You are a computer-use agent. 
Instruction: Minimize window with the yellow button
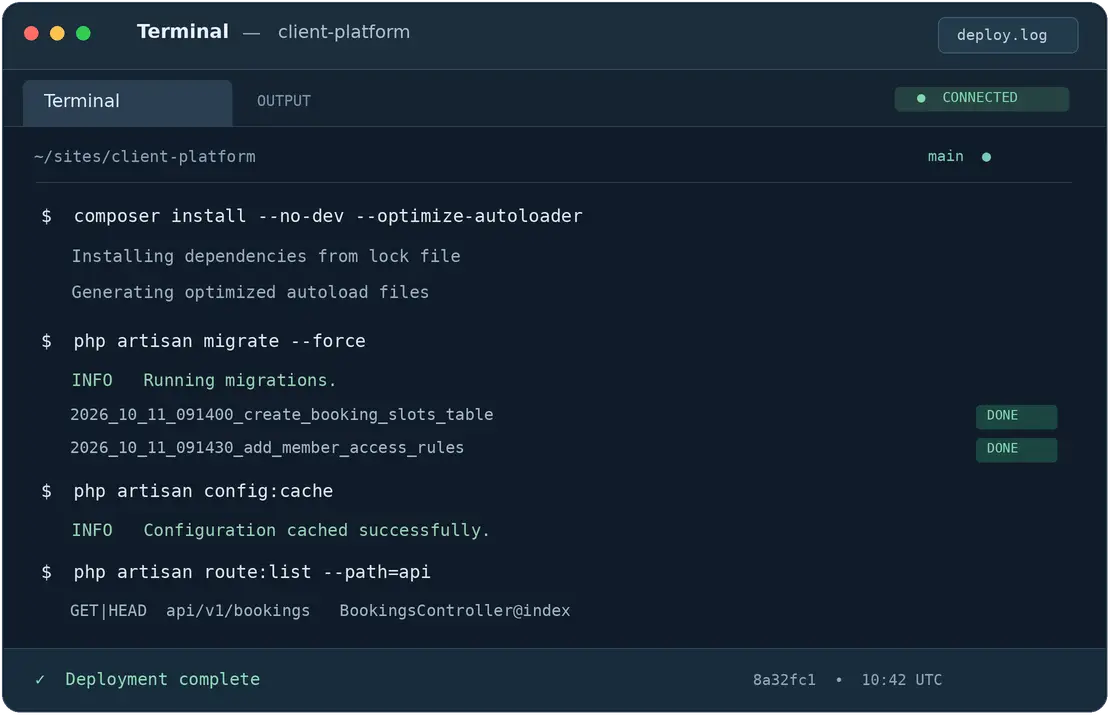click(x=57, y=33)
